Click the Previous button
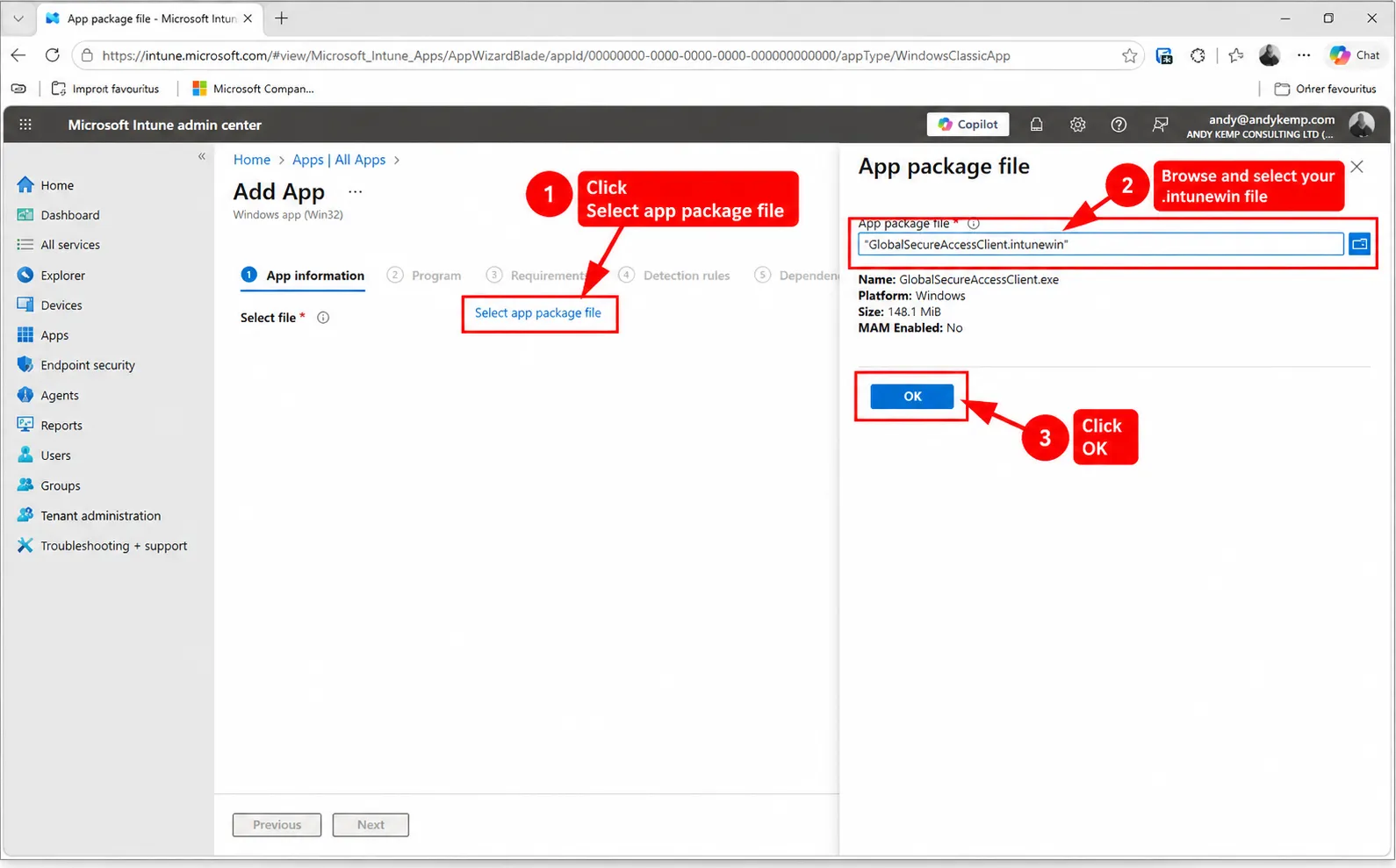This screenshot has width=1396, height=868. click(277, 825)
